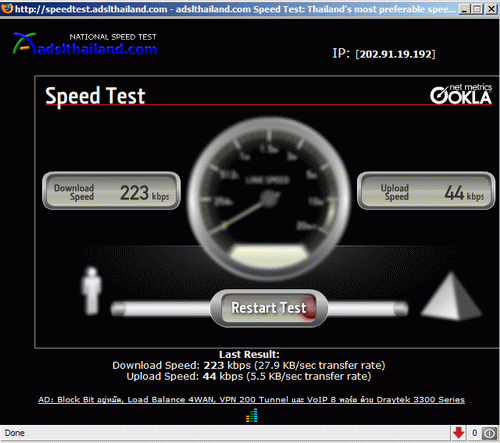Click the speedometer gauge dial
The width and height of the screenshot is (500, 443).
[x=269, y=198]
